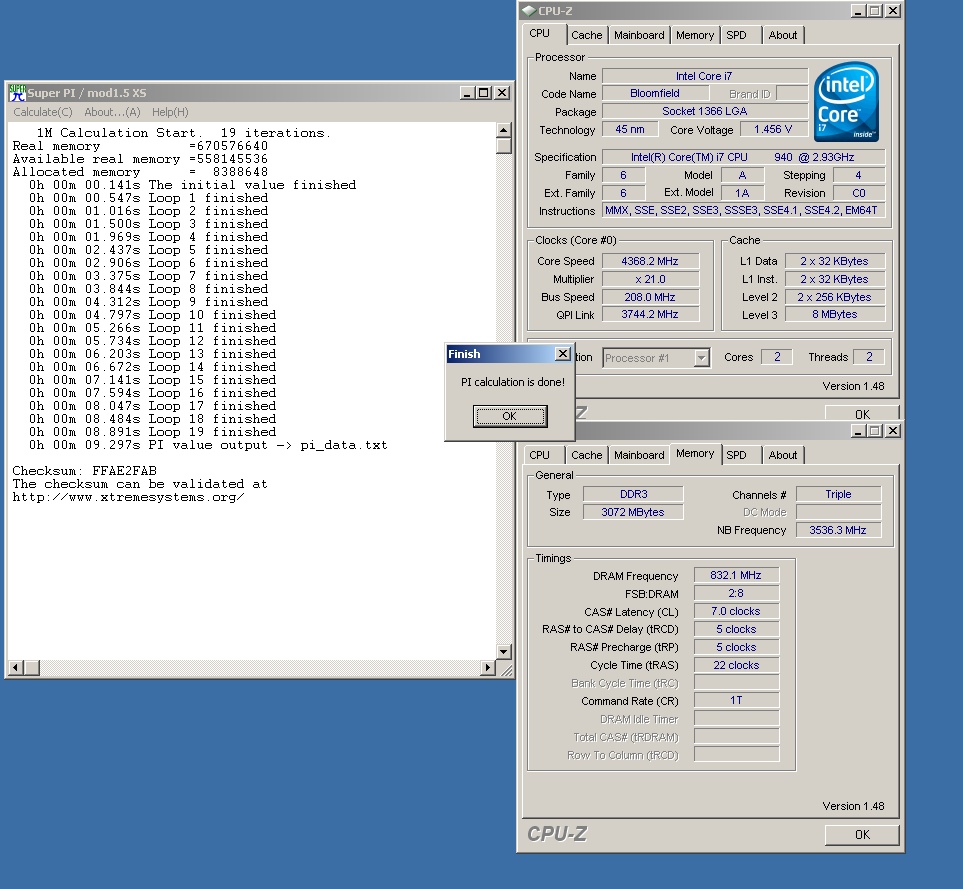Click the http://www.xtremesystems.org/ text
This screenshot has width=963, height=889.
coord(128,497)
